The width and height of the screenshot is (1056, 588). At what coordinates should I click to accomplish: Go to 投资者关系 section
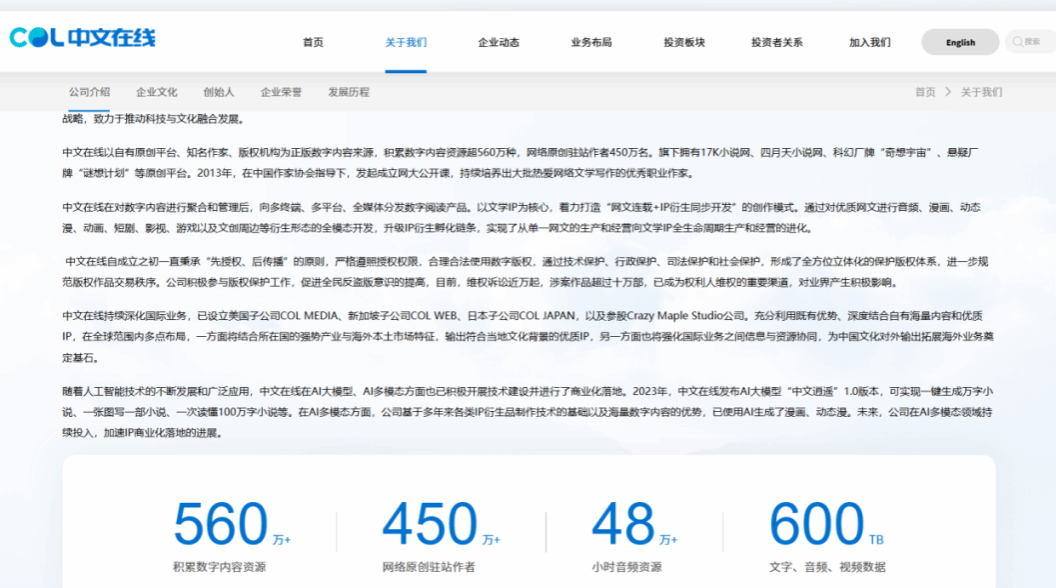[777, 43]
